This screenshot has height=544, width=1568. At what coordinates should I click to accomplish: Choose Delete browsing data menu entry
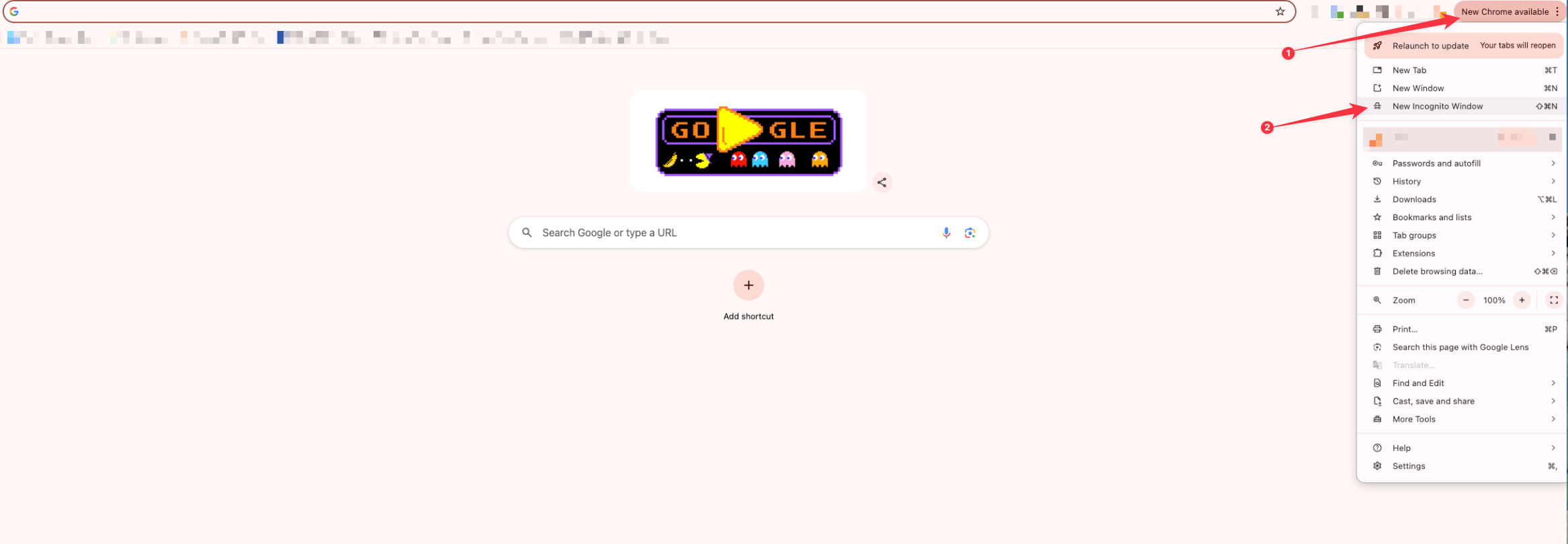(1463, 271)
